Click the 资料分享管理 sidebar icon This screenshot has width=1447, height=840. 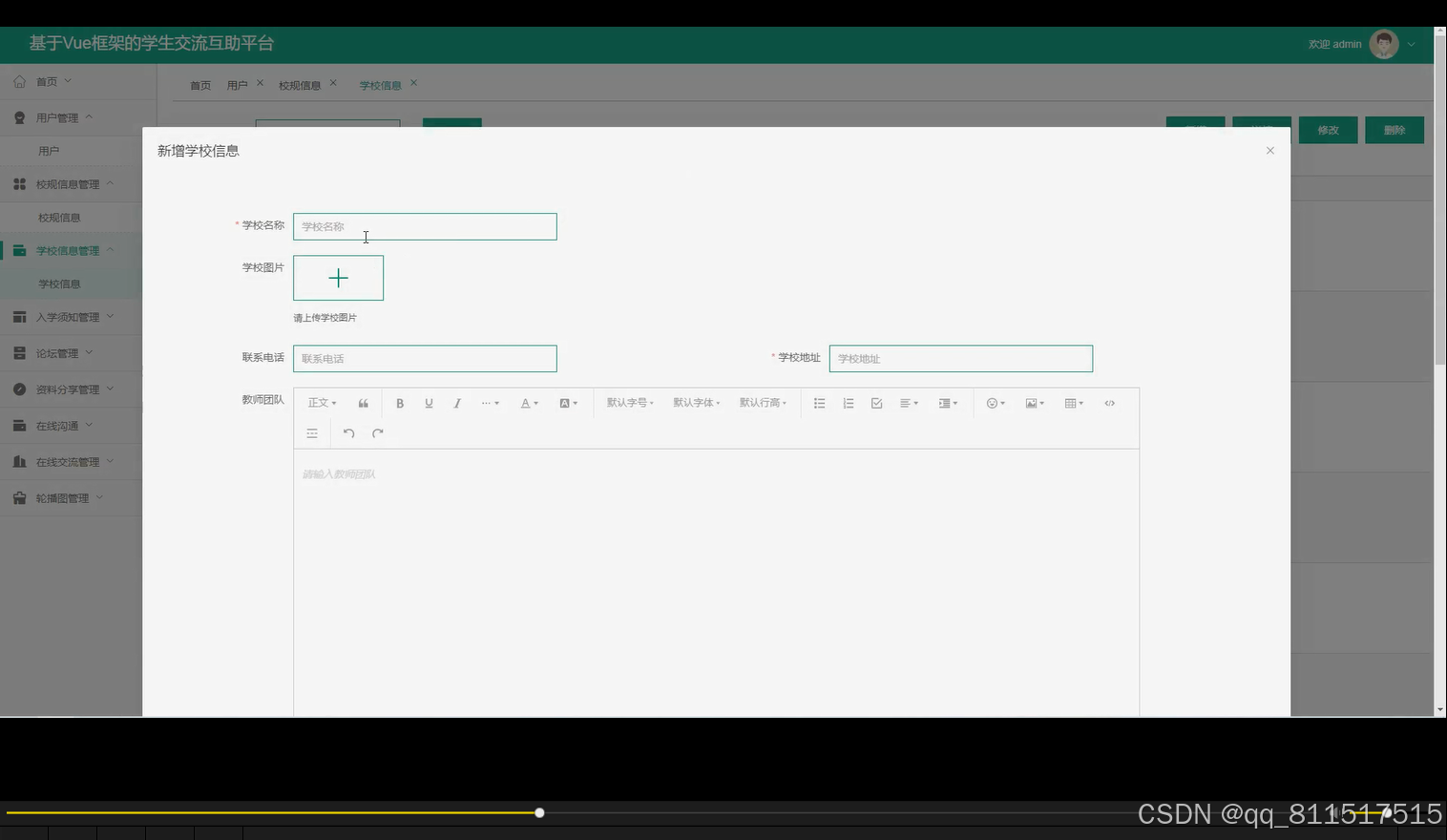(19, 389)
